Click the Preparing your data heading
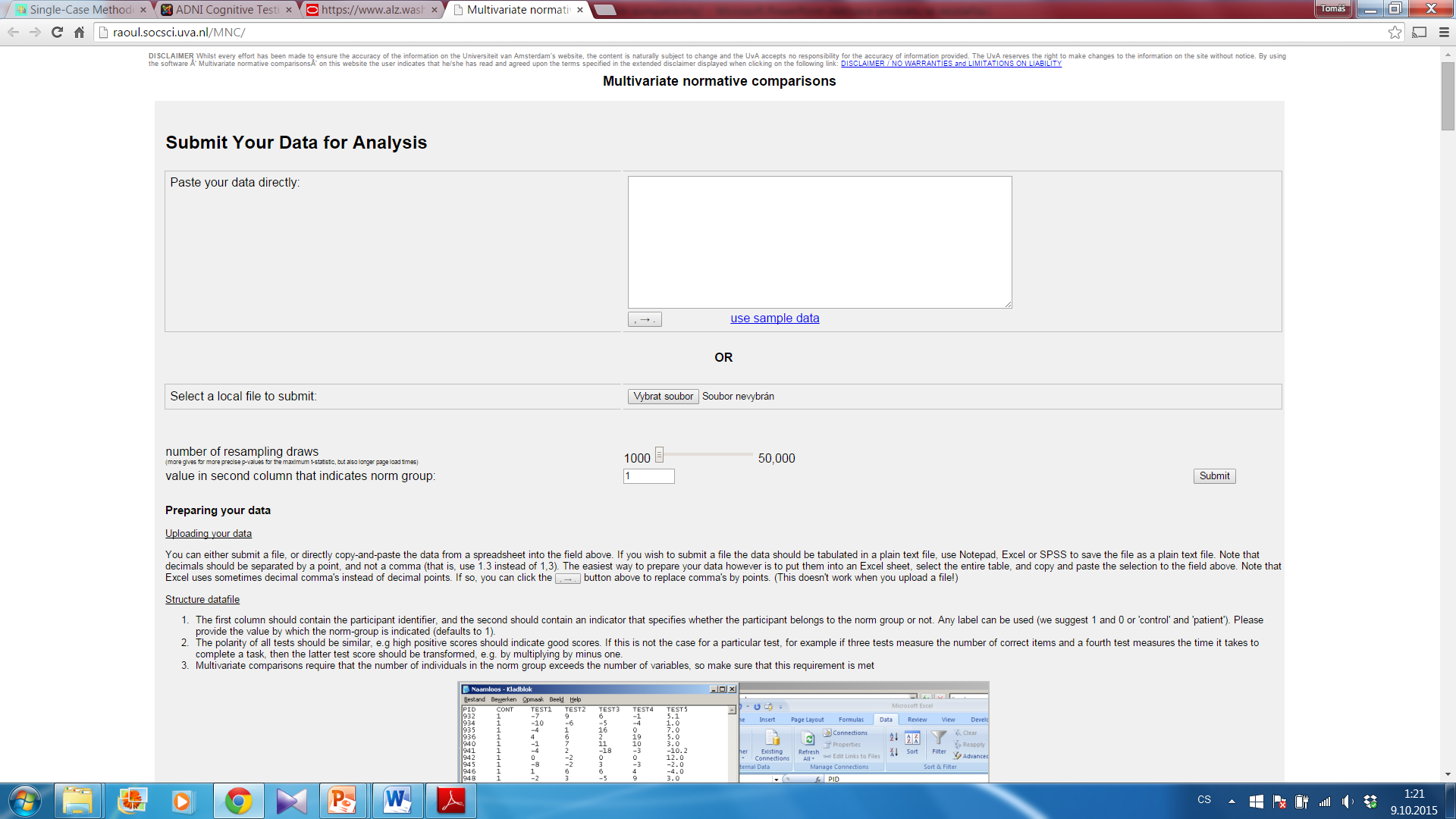 tap(218, 510)
